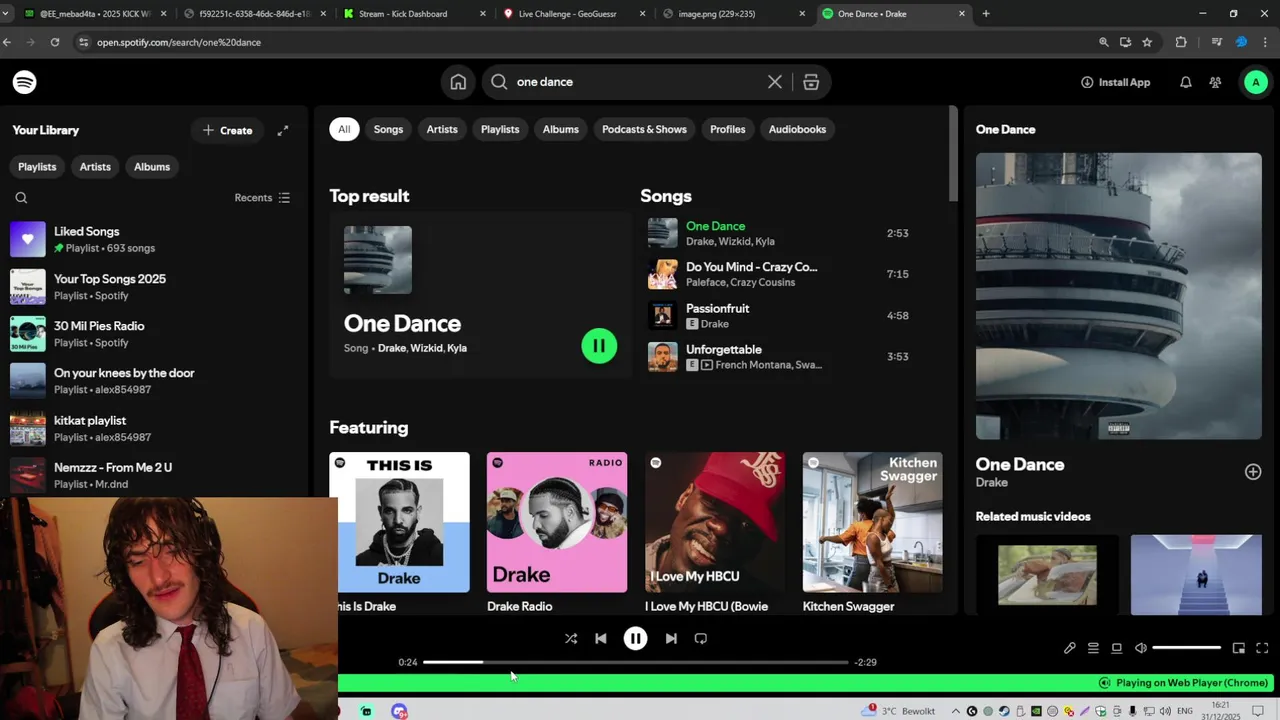This screenshot has height=720, width=1280.
Task: Open the Liked Songs playlist
Action: [x=155, y=239]
